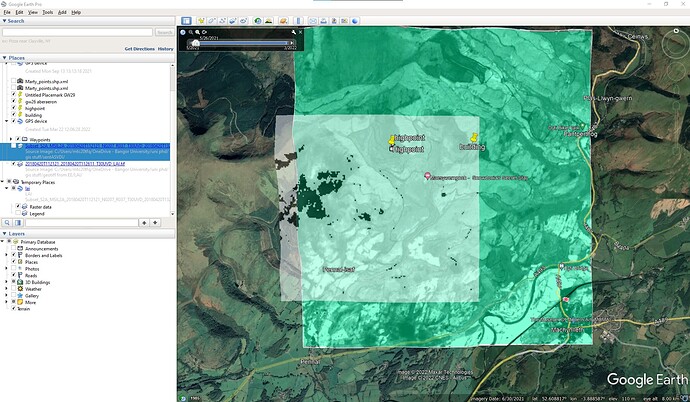Click the History link

165,49
